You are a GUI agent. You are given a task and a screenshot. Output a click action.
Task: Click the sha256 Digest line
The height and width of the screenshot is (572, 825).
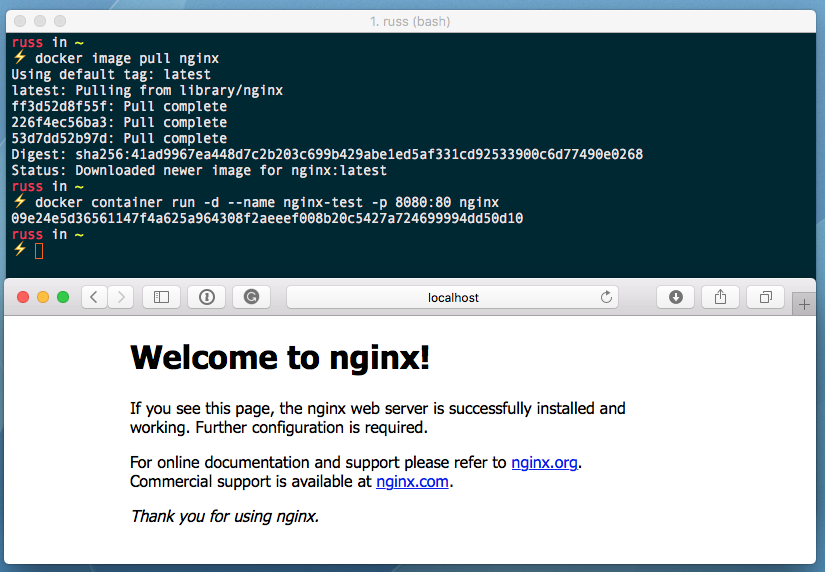pyautogui.click(x=327, y=154)
